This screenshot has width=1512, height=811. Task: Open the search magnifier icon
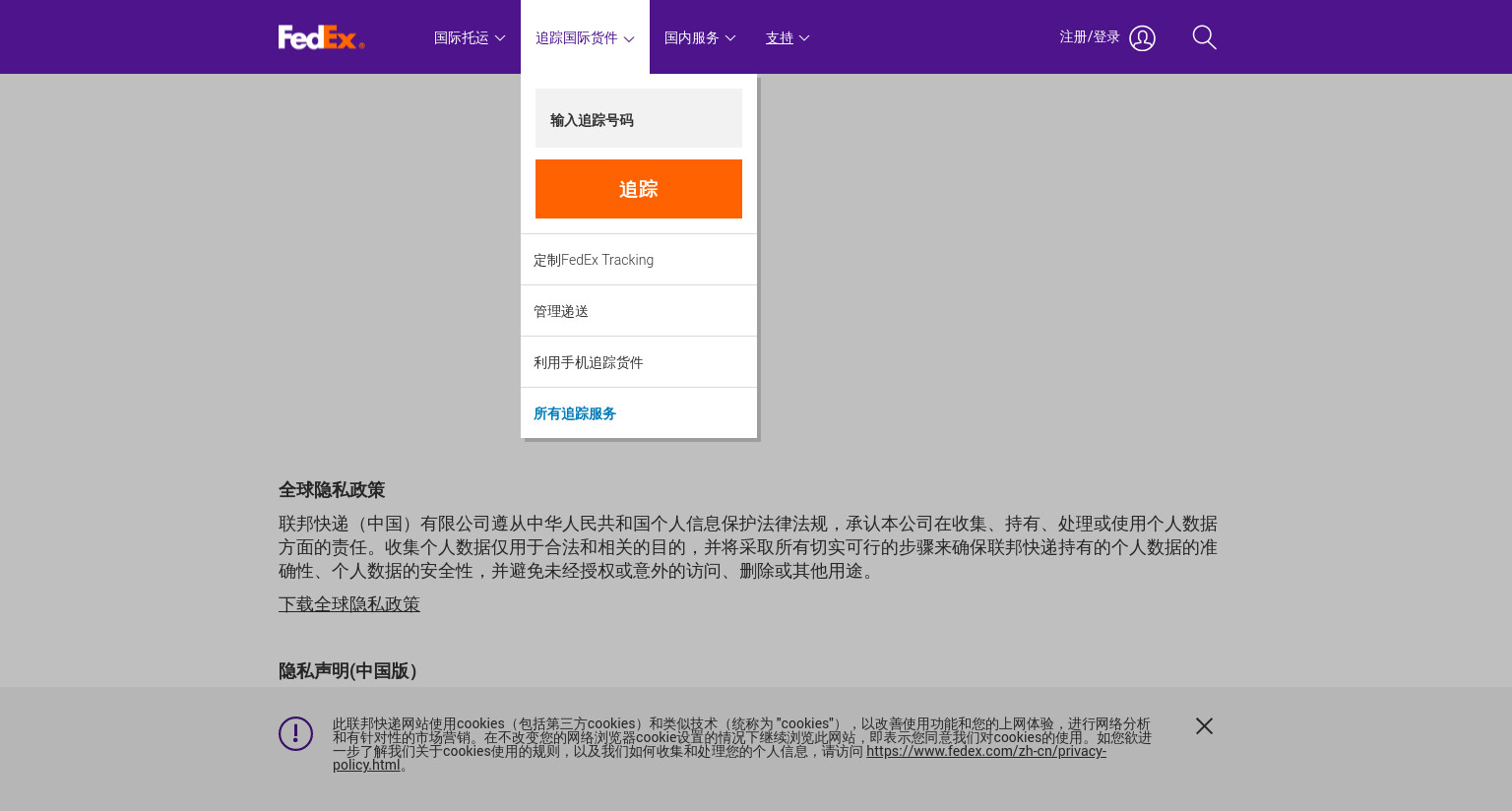[1204, 37]
